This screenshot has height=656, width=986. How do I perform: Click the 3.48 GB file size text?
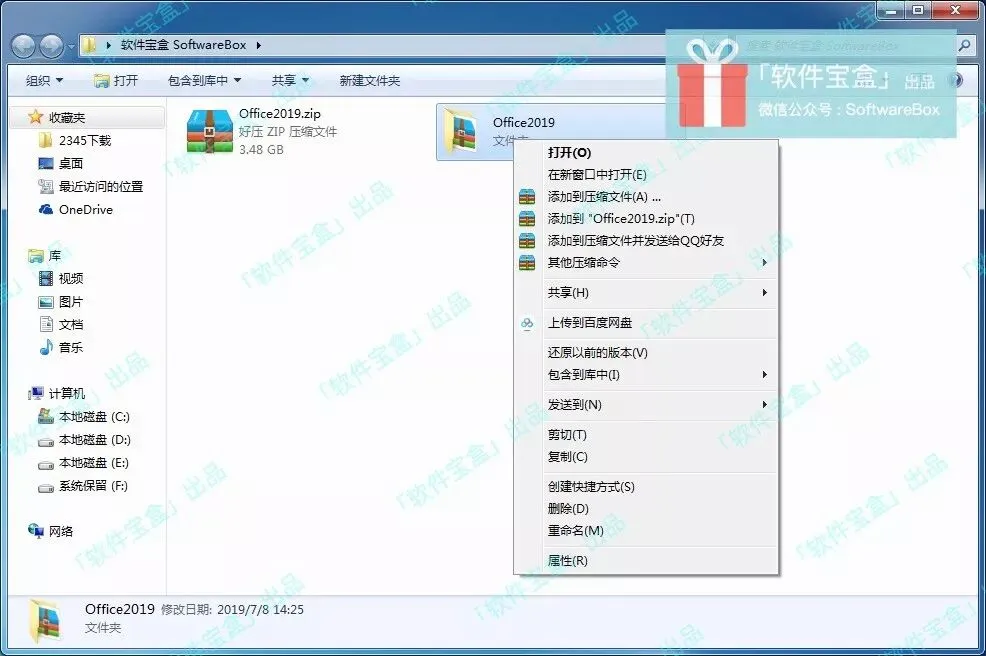tap(261, 150)
